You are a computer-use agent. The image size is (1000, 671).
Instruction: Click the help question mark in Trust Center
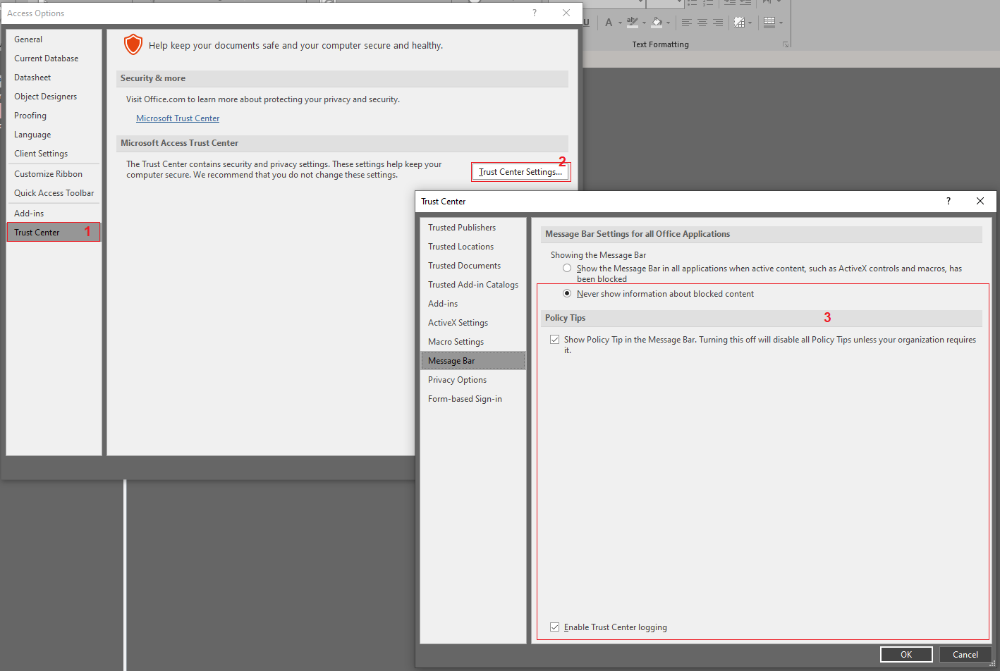[948, 201]
